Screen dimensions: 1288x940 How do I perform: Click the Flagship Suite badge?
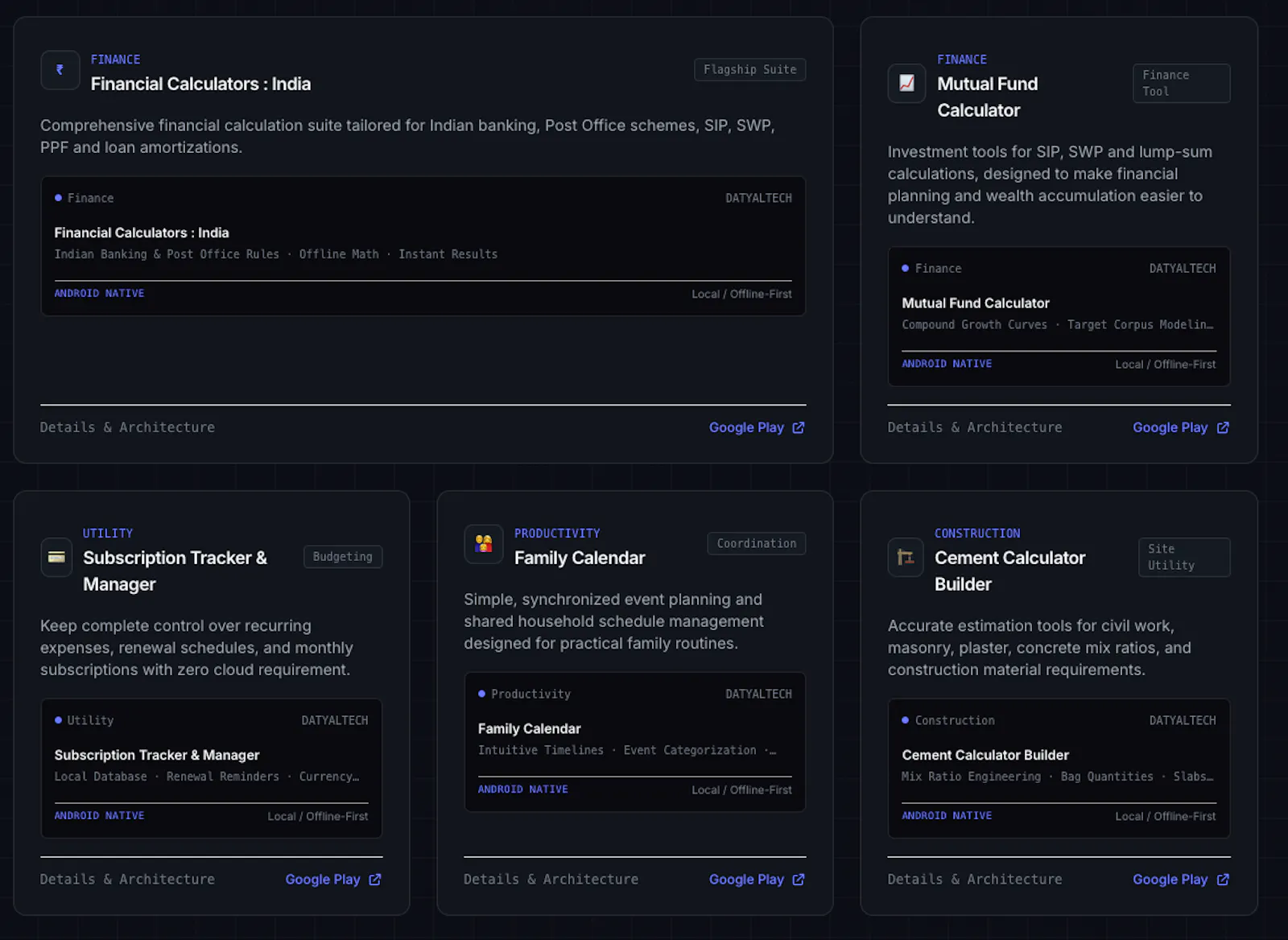(750, 70)
